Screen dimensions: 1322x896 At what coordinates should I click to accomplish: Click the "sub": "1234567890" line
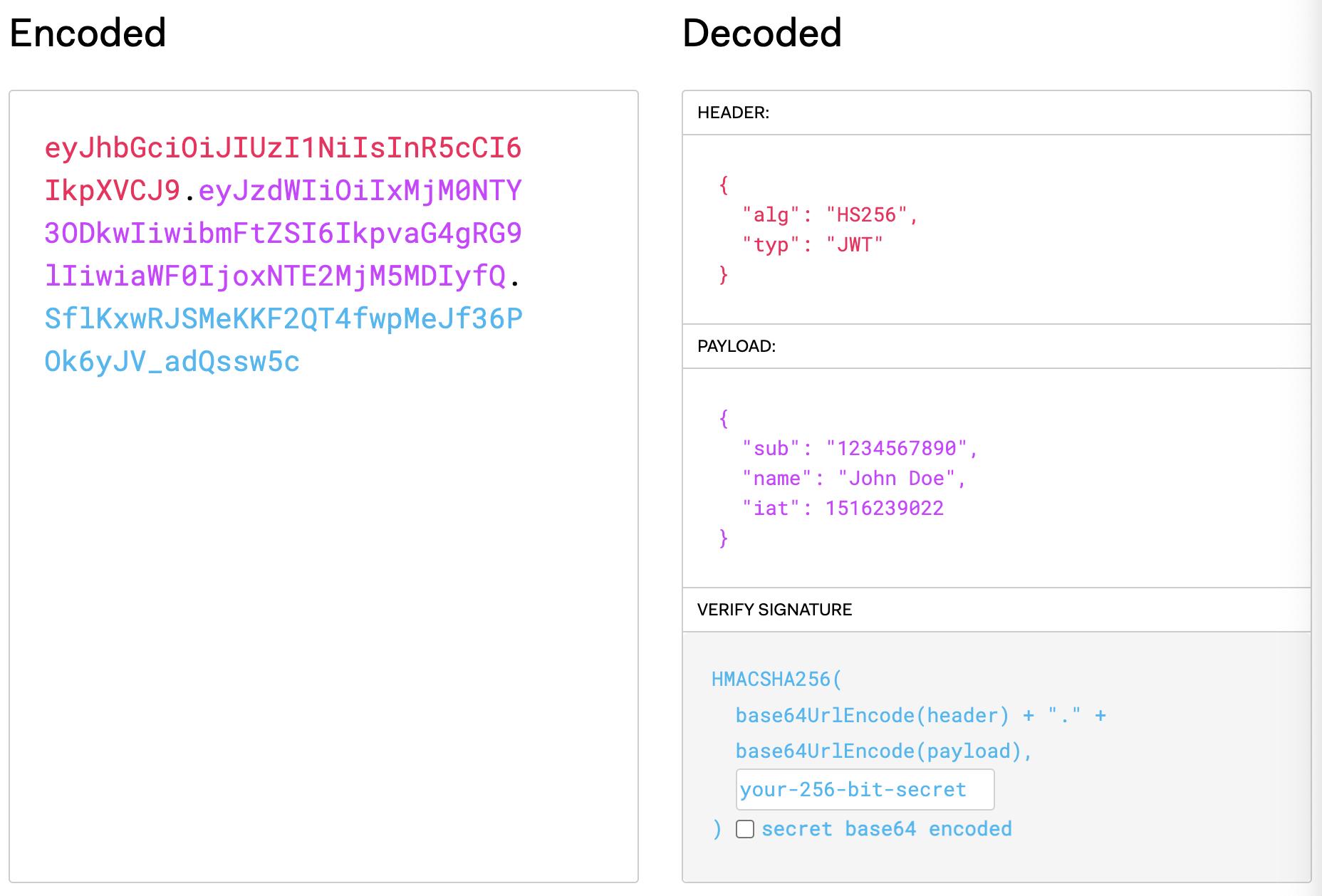[860, 449]
